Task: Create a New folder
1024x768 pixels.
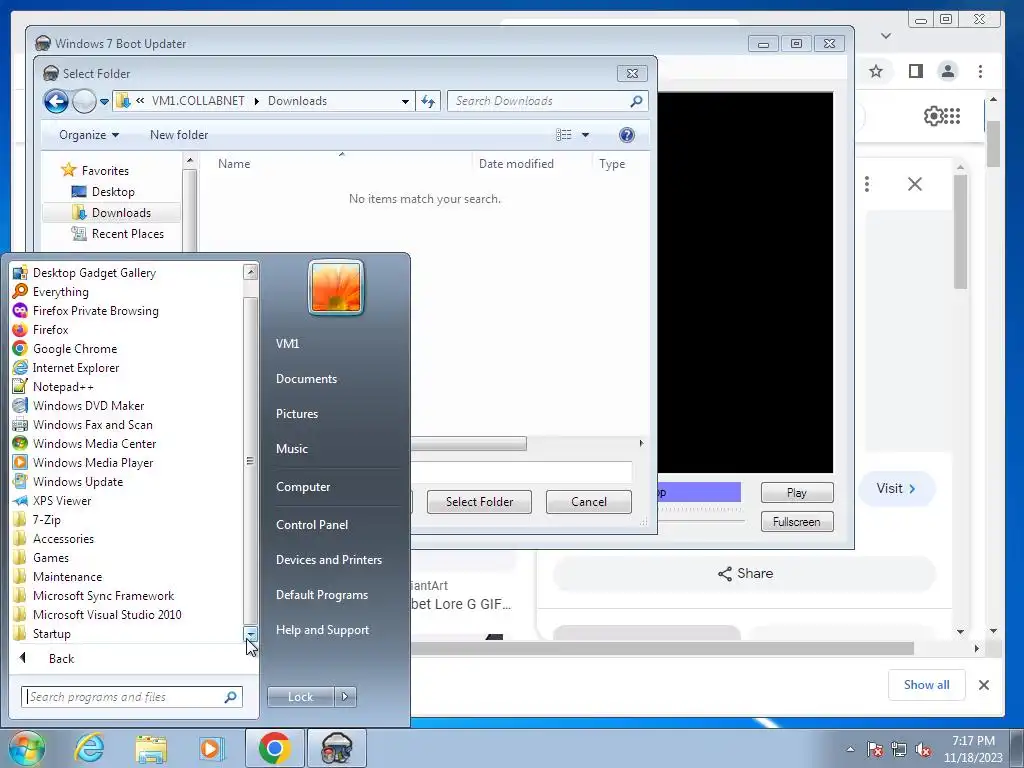Action: click(179, 135)
